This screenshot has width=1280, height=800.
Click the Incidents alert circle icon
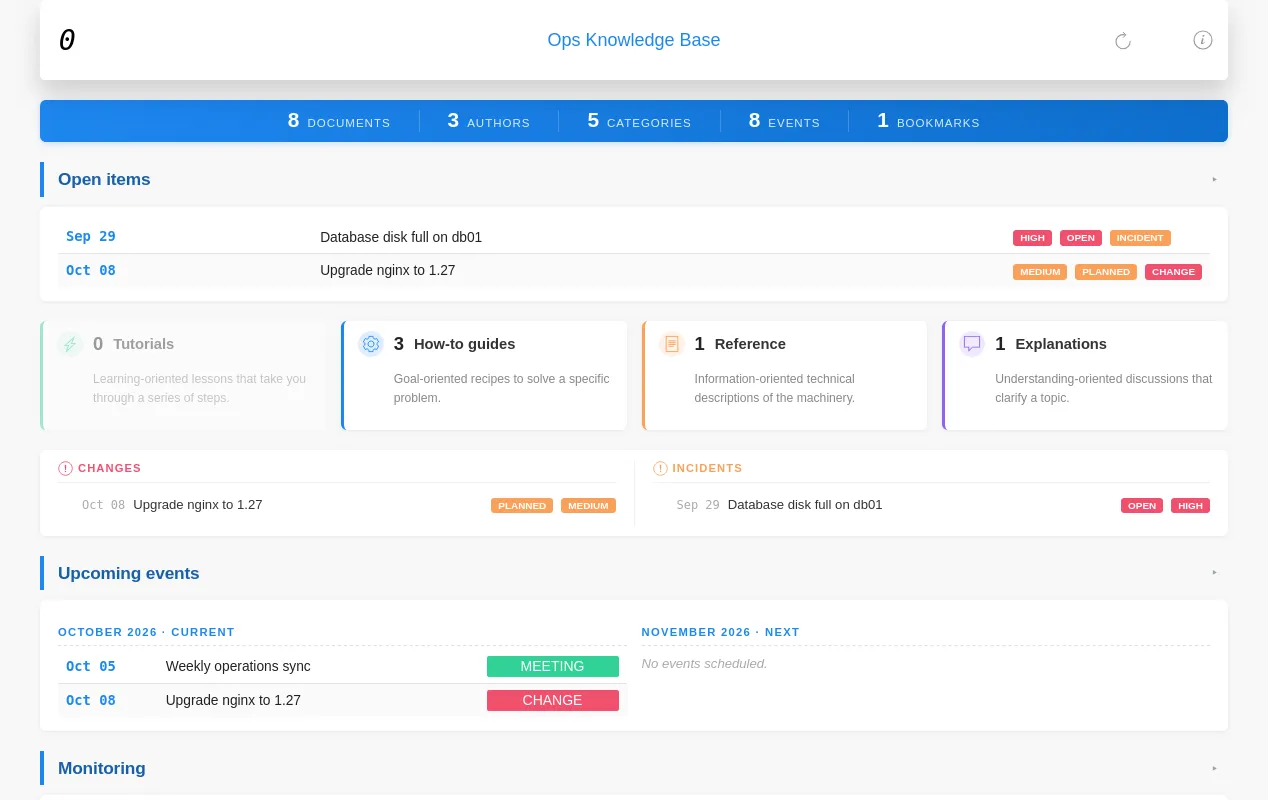(x=660, y=468)
